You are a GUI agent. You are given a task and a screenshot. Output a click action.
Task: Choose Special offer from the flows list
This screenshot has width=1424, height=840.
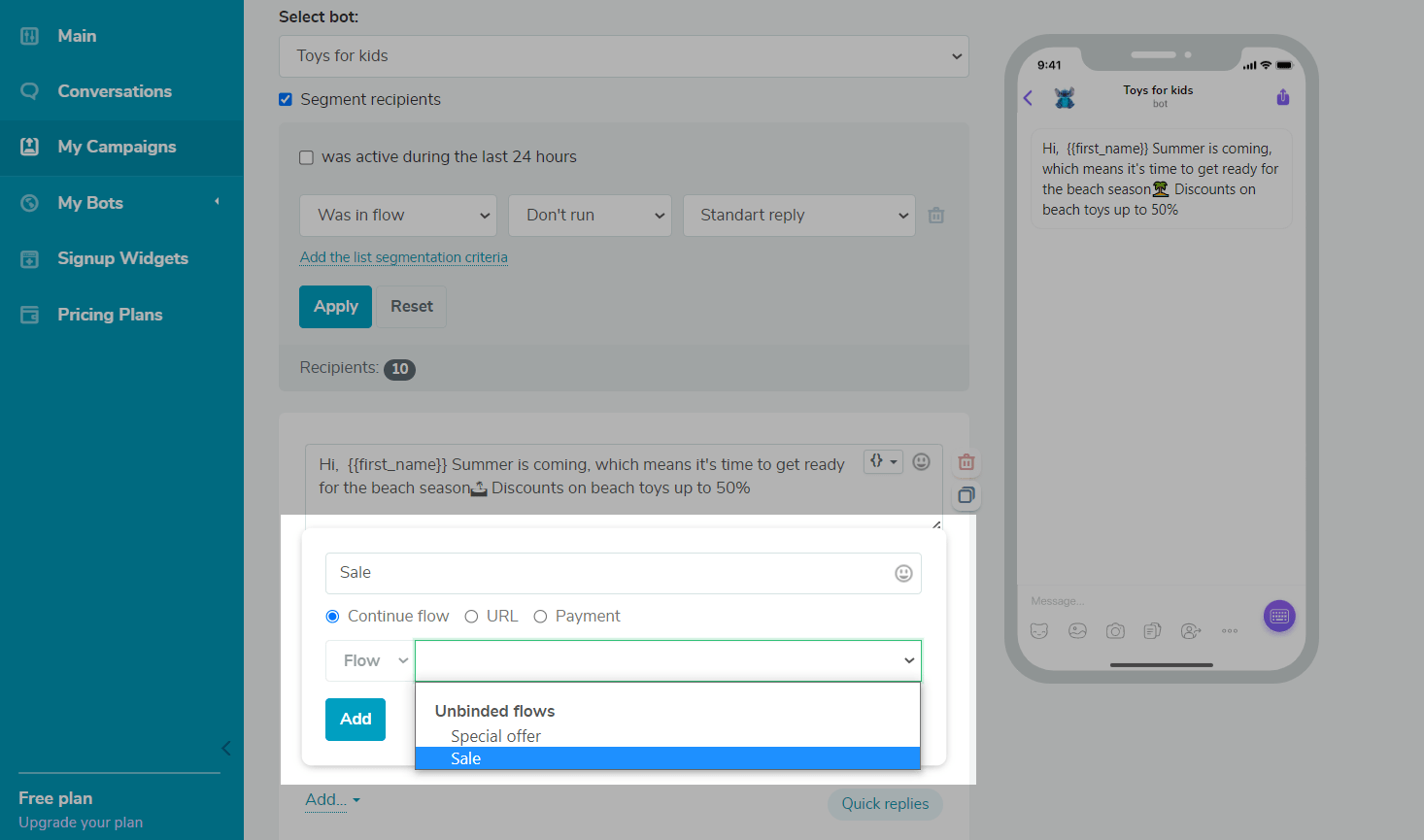pyautogui.click(x=495, y=736)
